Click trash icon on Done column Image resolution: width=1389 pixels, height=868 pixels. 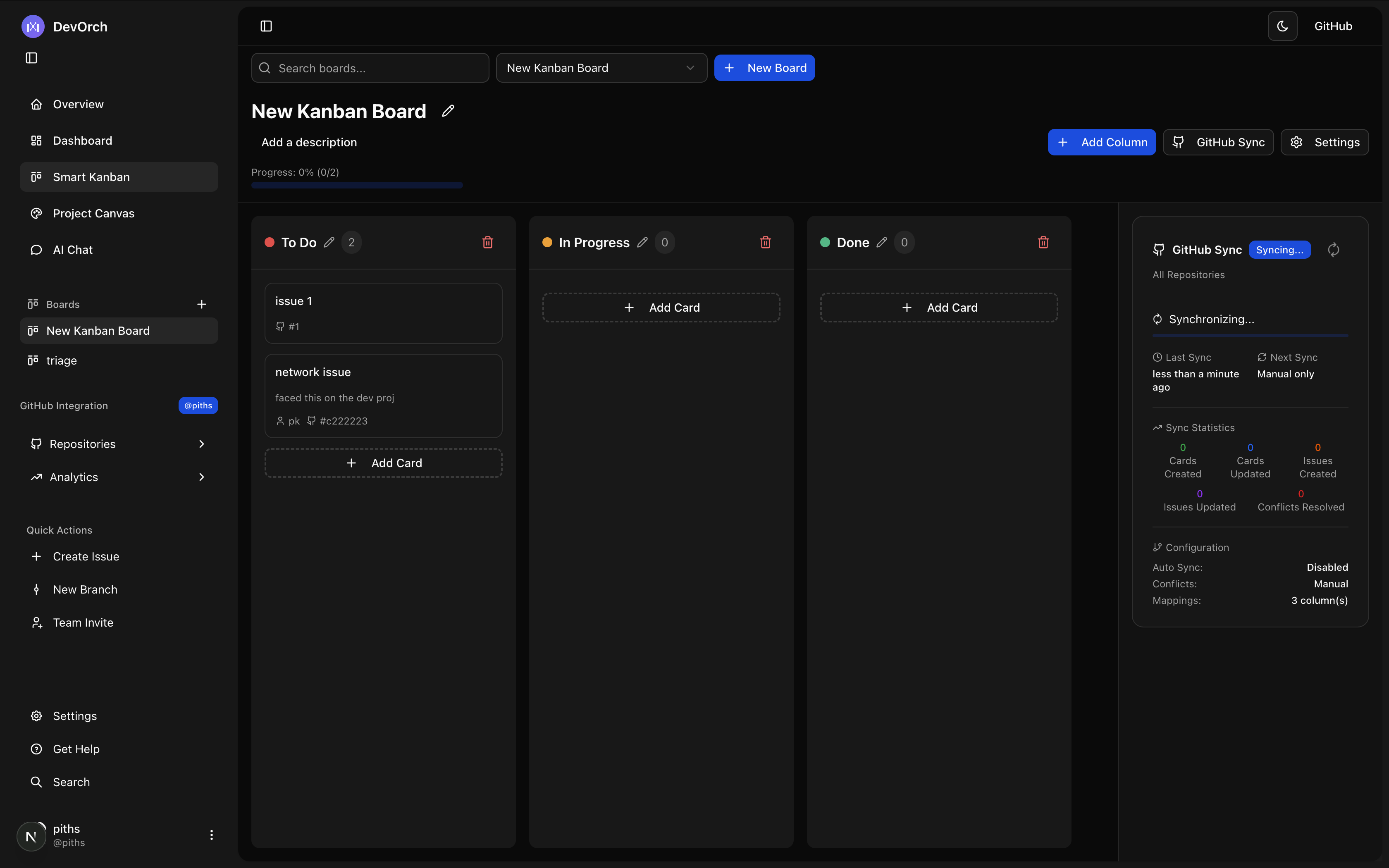point(1043,242)
